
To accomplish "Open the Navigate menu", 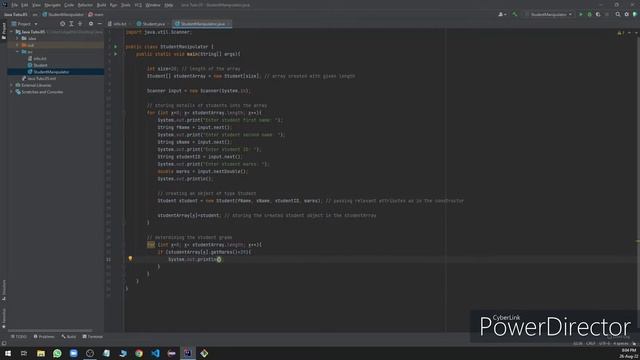I will point(52,5).
